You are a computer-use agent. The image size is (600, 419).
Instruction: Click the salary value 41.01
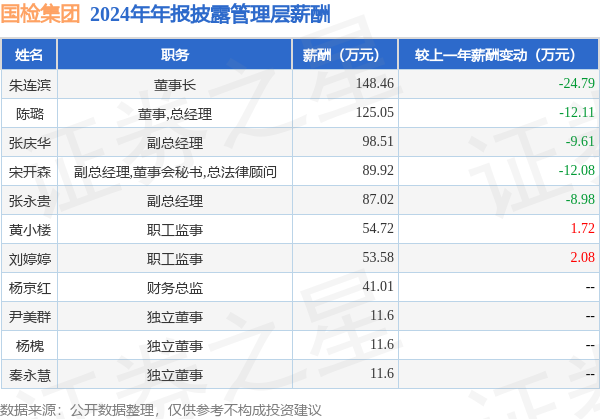pos(378,286)
